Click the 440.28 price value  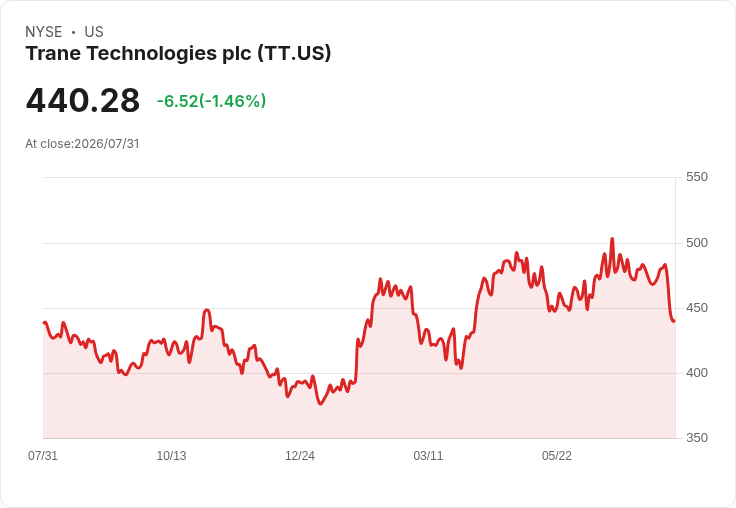tap(83, 100)
